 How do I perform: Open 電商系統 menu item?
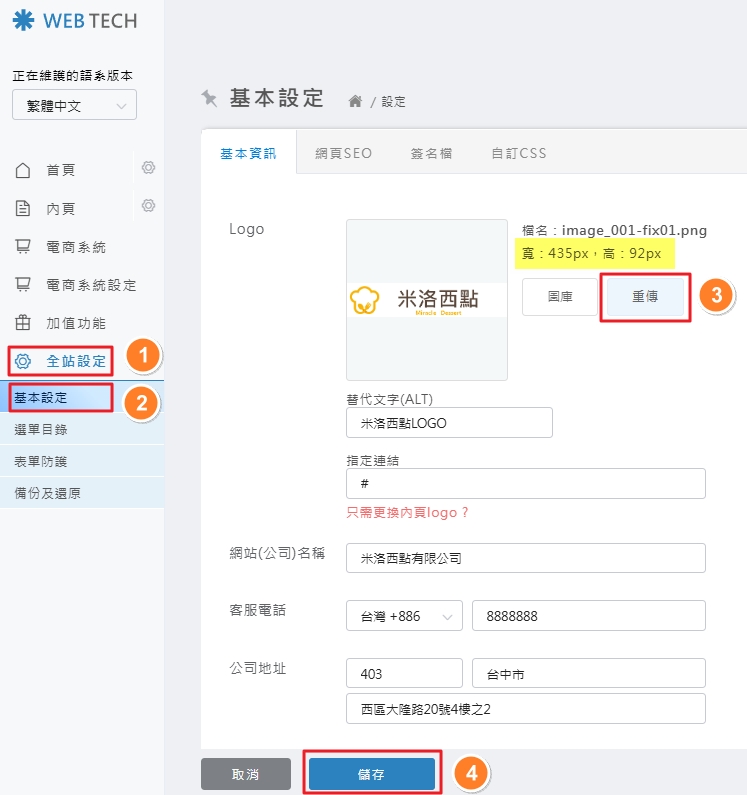(76, 247)
